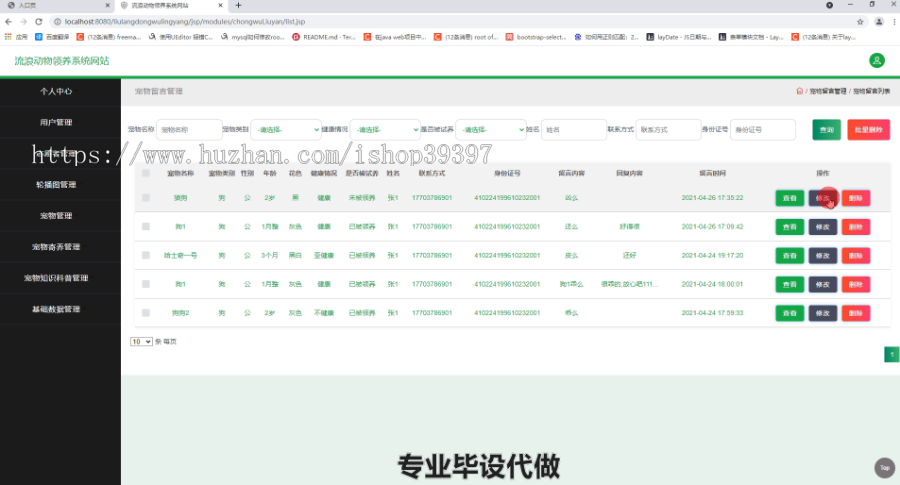Open the README.md bookmark
Viewport: 900px width, 485px height.
[x=324, y=37]
